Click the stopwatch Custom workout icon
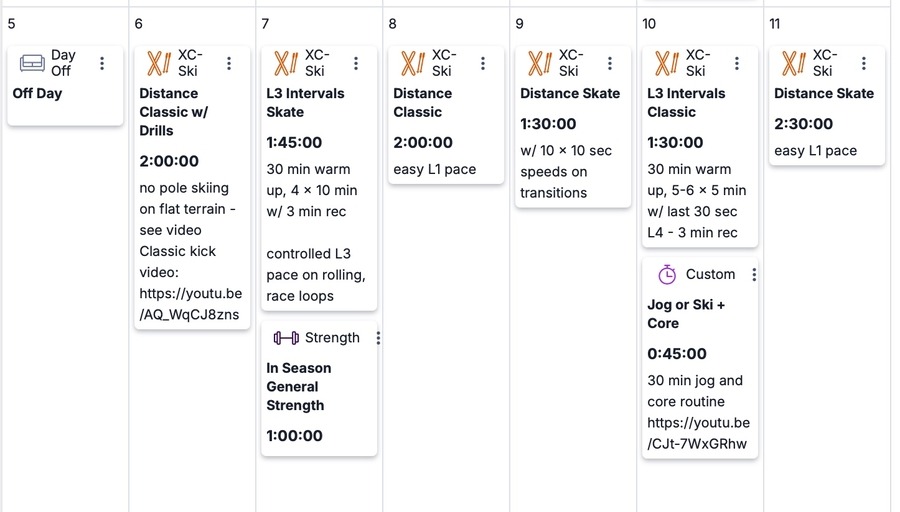The width and height of the screenshot is (900, 512). (667, 274)
